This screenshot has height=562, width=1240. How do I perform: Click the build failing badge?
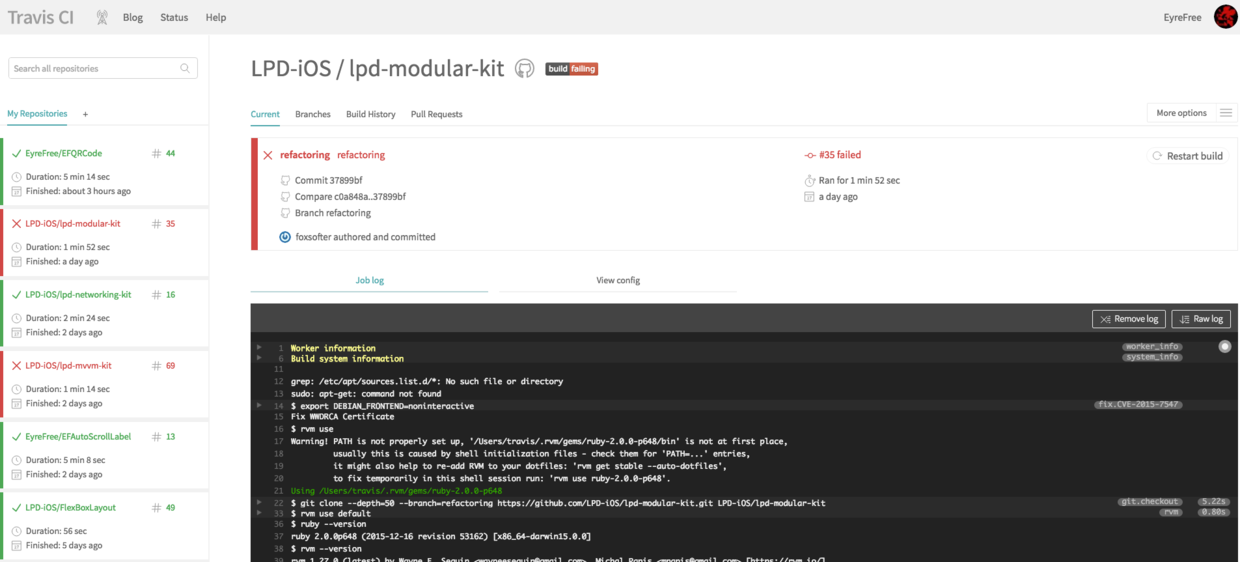click(x=571, y=69)
